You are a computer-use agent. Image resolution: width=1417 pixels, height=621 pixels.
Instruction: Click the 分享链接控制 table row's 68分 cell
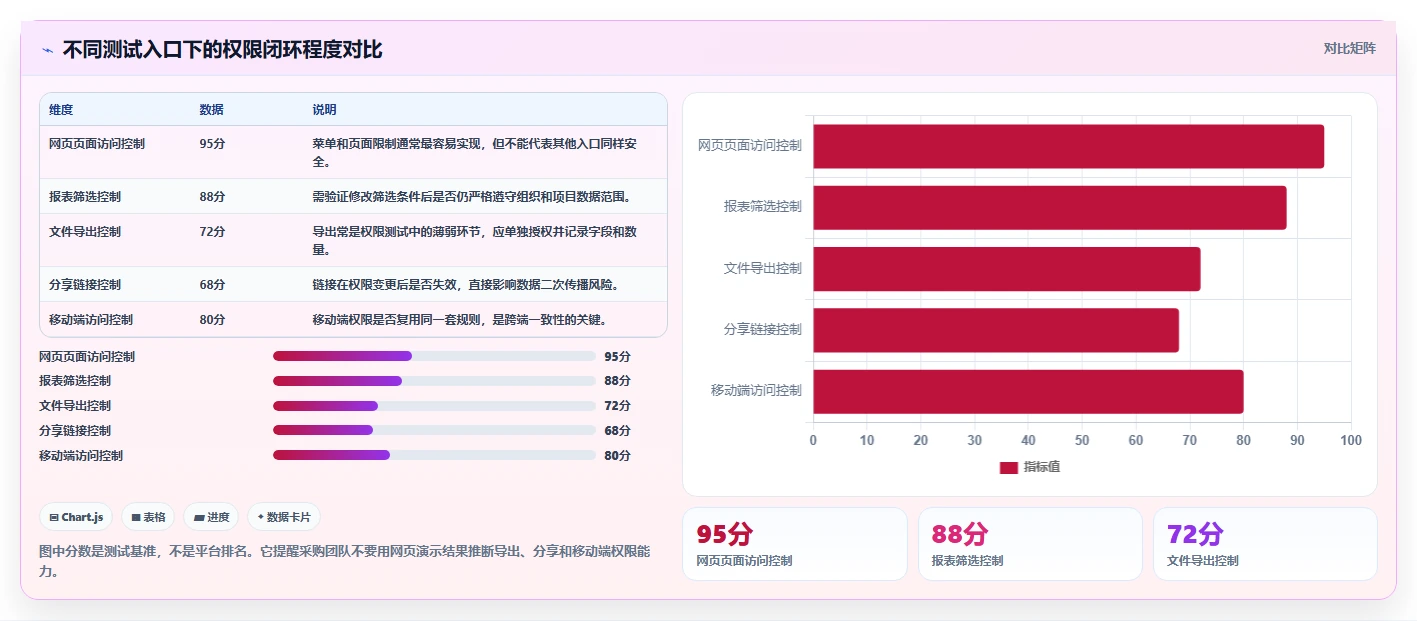click(x=212, y=285)
